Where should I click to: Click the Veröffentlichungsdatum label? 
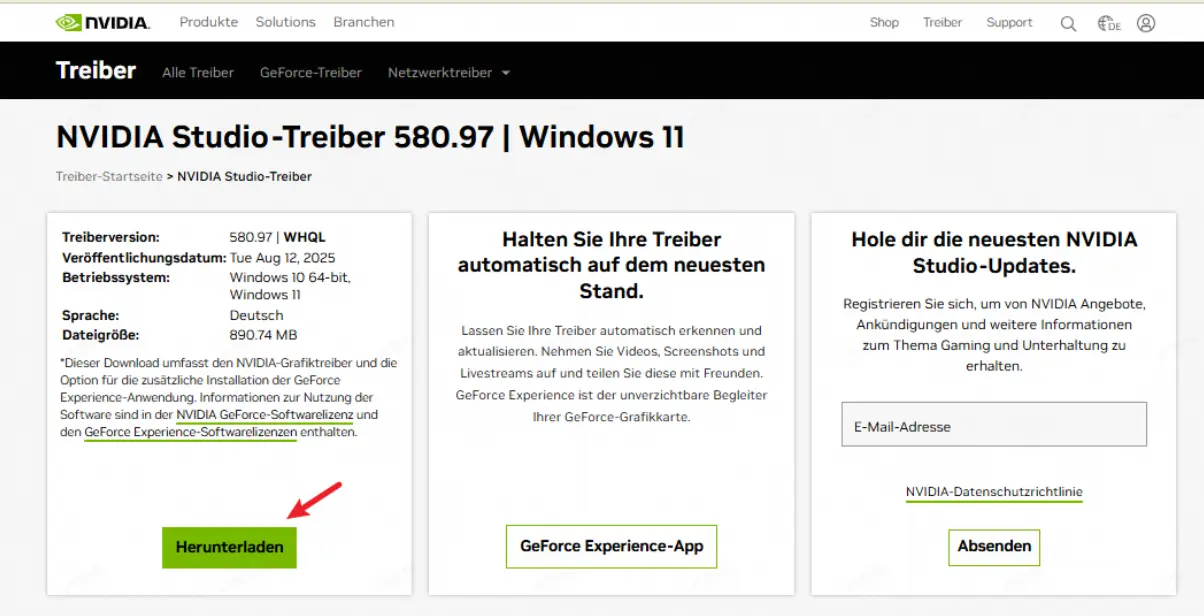pyautogui.click(x=144, y=257)
